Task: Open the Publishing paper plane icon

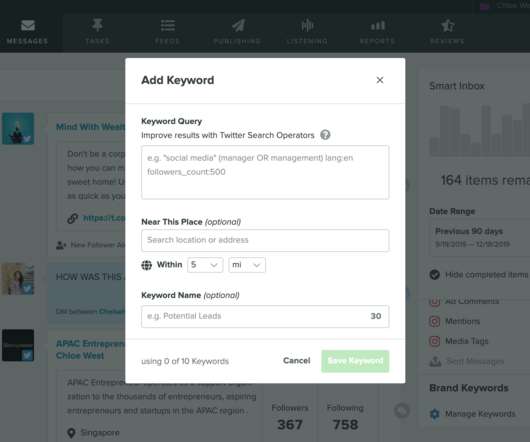Action: tap(238, 25)
